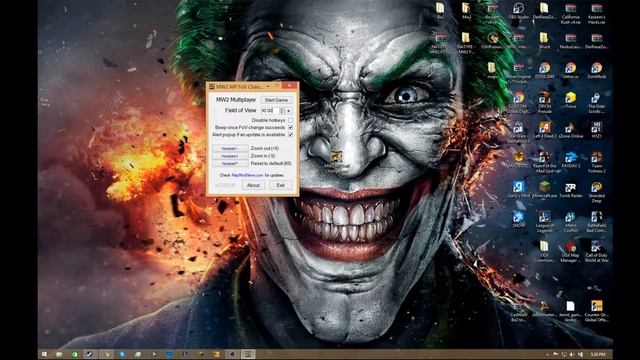
Task: Open the dropdown arrow beside Field of View
Action: pyautogui.click(x=289, y=111)
